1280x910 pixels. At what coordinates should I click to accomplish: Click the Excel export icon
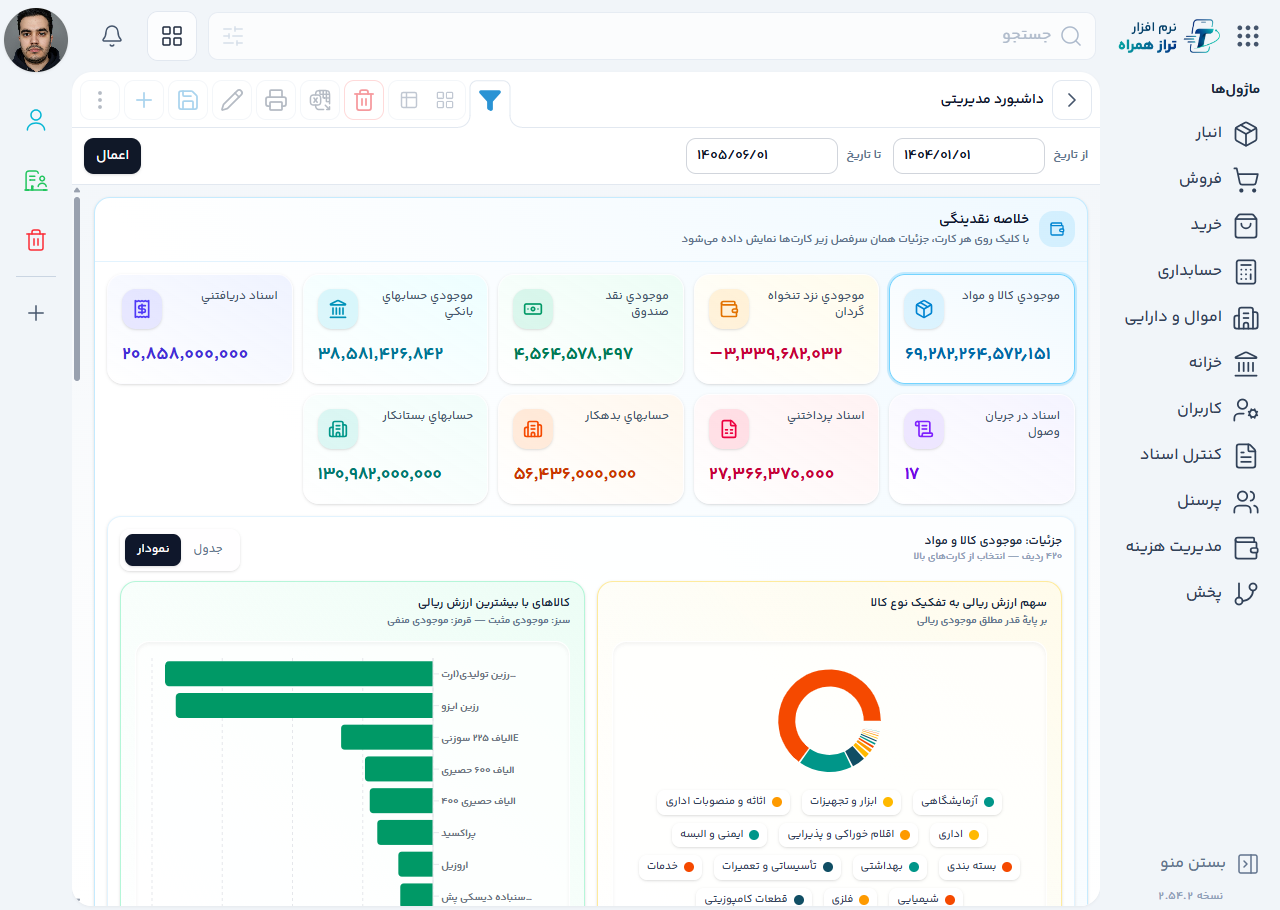click(320, 100)
